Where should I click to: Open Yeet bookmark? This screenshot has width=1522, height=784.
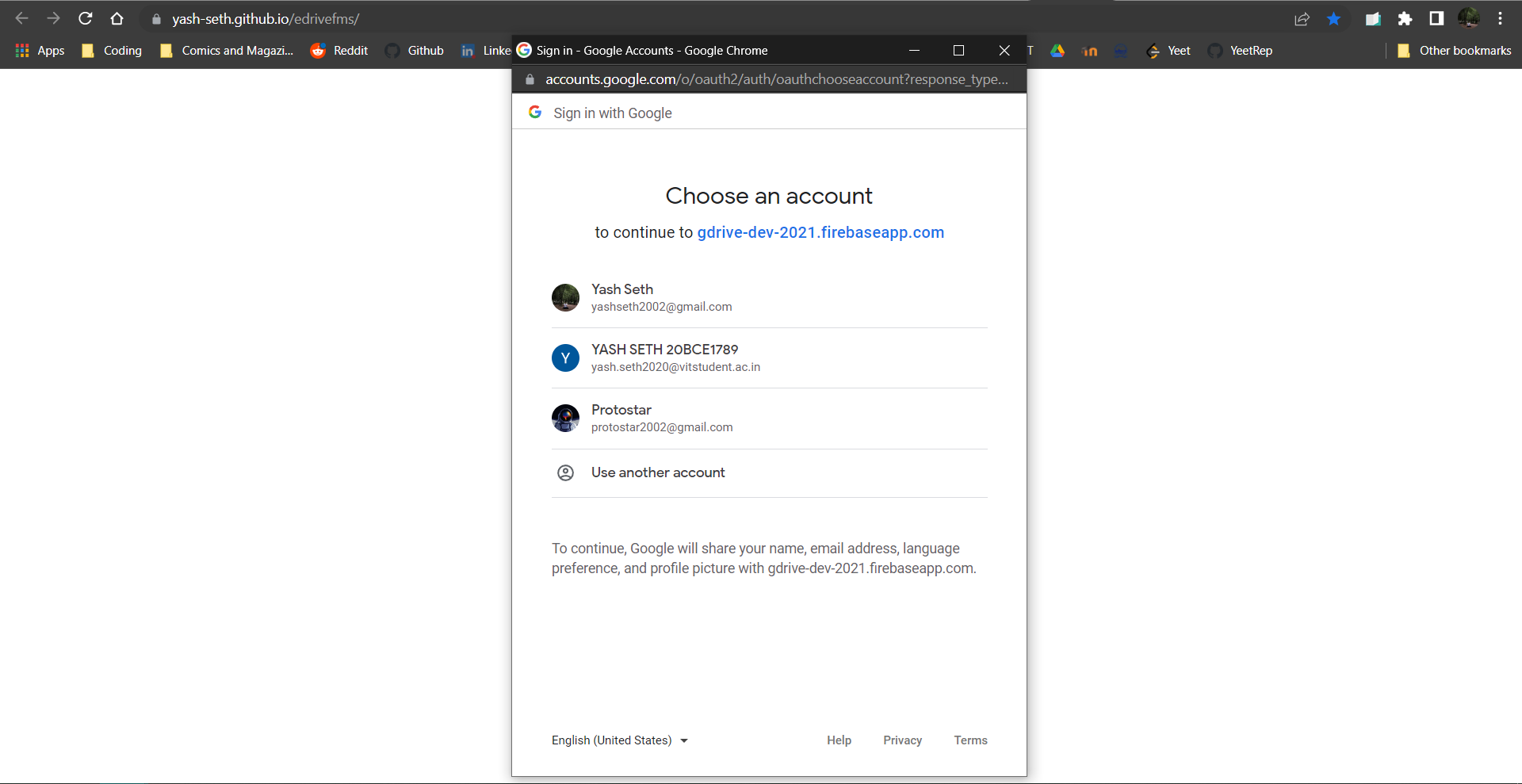1168,51
